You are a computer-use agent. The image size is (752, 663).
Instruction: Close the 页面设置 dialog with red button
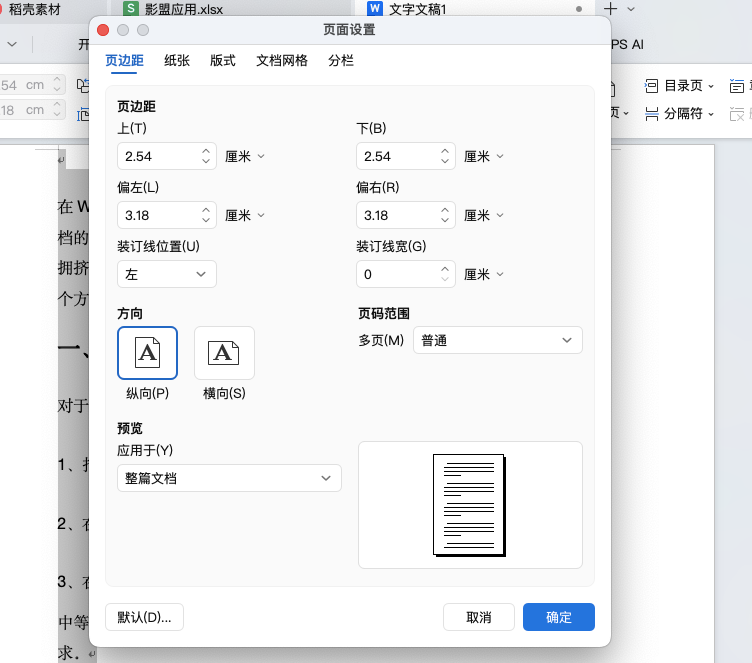(x=103, y=30)
